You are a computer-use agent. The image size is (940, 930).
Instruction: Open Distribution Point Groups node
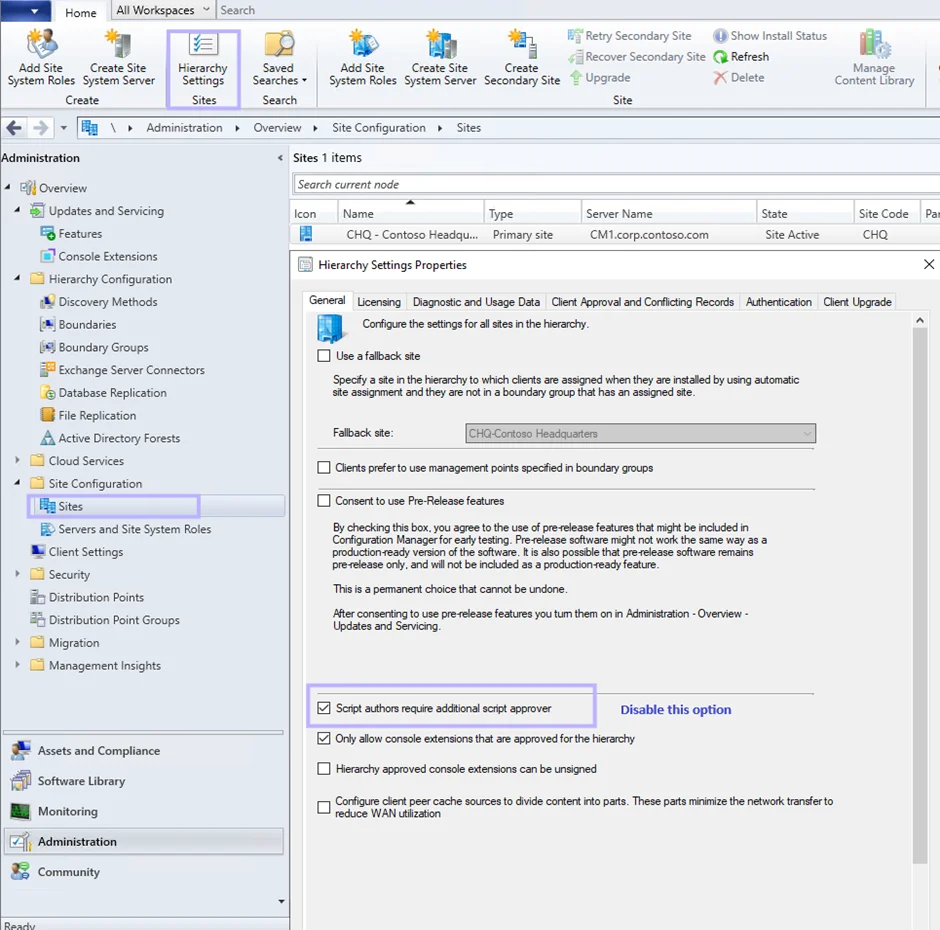pyautogui.click(x=105, y=621)
